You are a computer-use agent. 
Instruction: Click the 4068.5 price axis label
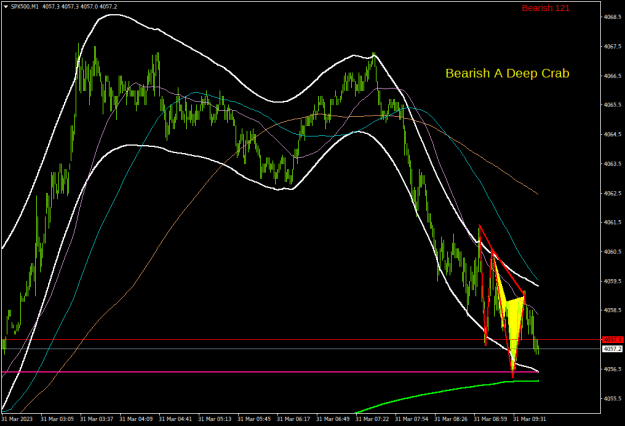(x=612, y=17)
